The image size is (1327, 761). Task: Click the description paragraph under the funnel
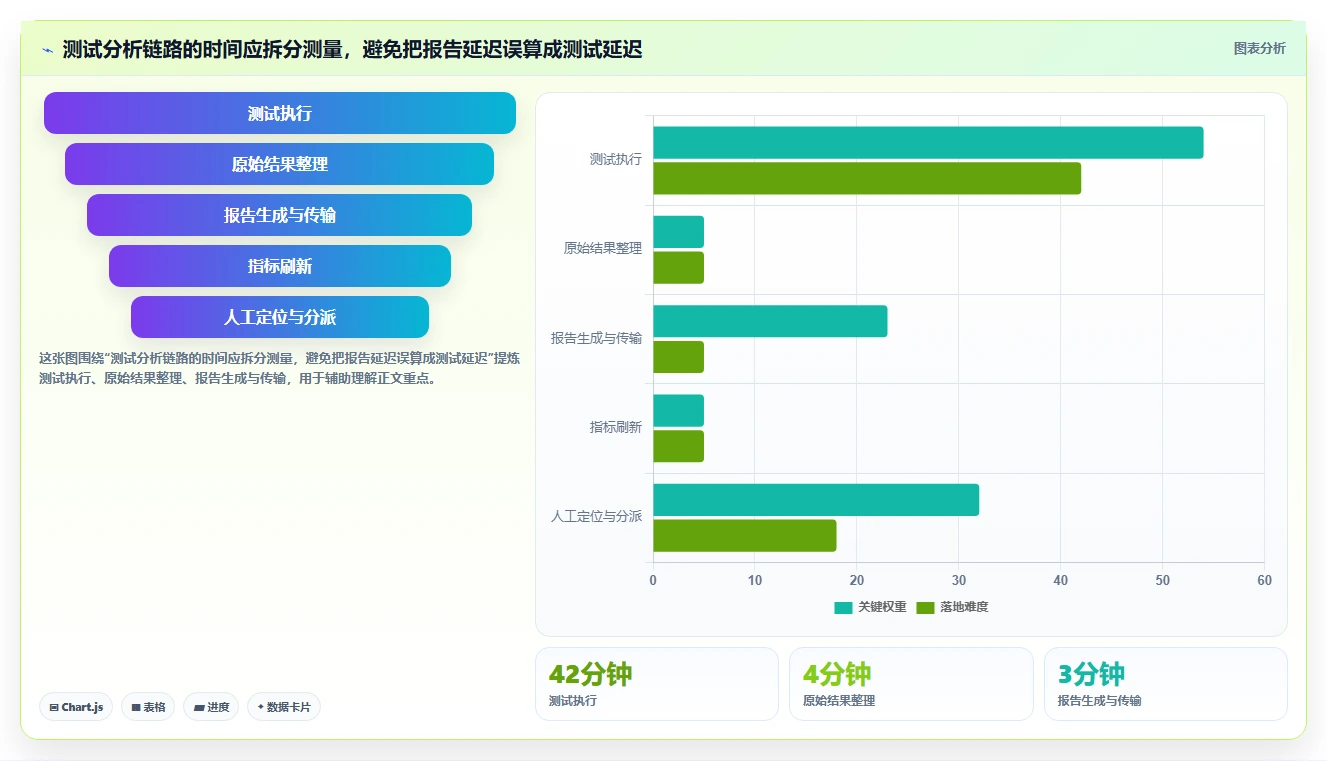[x=279, y=369]
